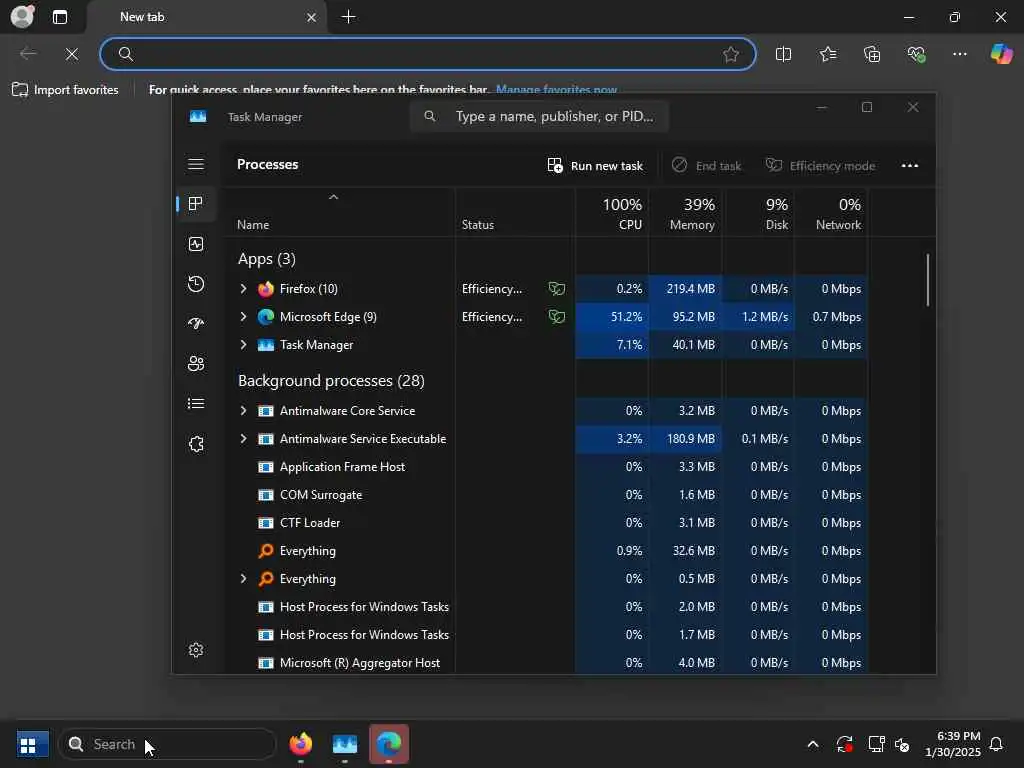Select Application Frame Host row
Screen dimensions: 1024x768
tap(547, 467)
